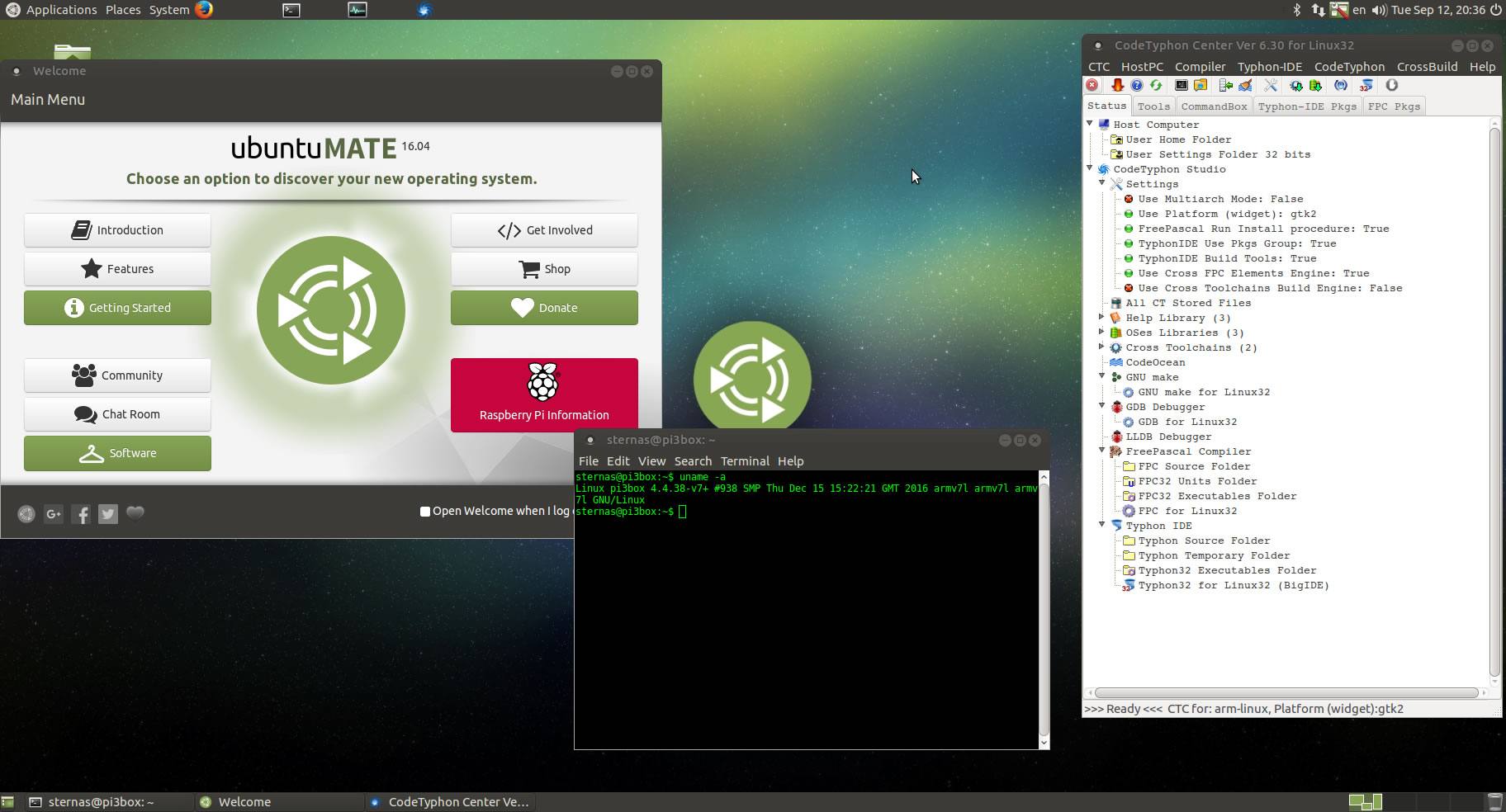The width and height of the screenshot is (1506, 812).
Task: Collapse the Host Computer tree node
Action: click(1090, 124)
